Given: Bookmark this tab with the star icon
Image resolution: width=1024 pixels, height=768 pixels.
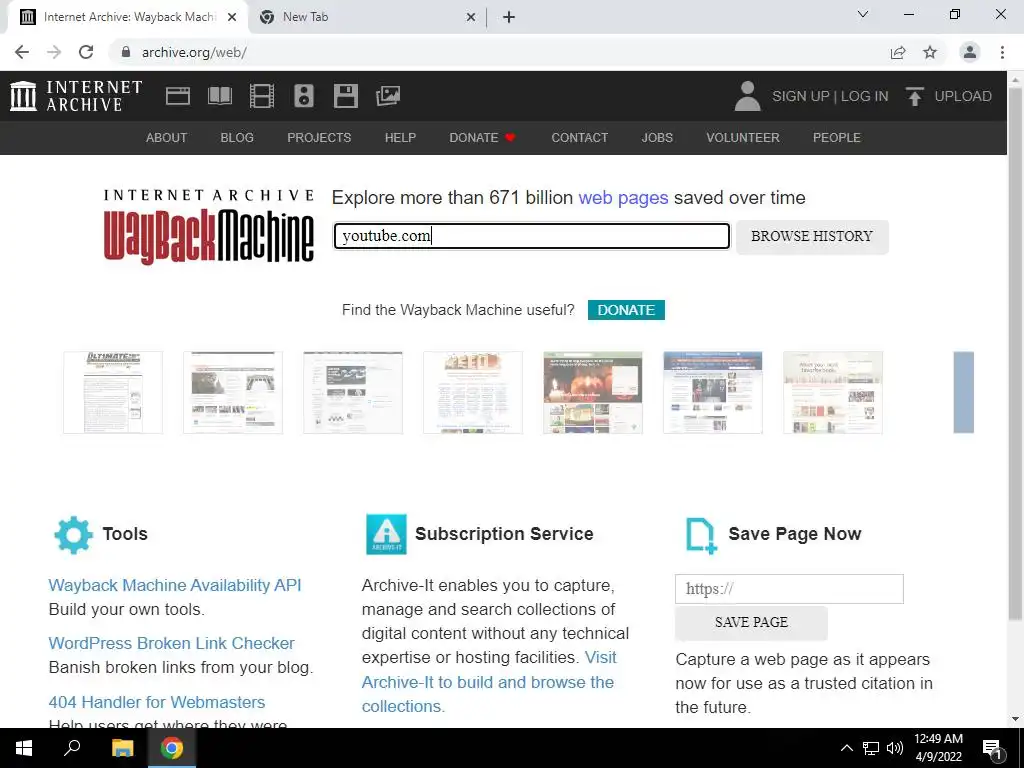Looking at the screenshot, I should pos(930,52).
